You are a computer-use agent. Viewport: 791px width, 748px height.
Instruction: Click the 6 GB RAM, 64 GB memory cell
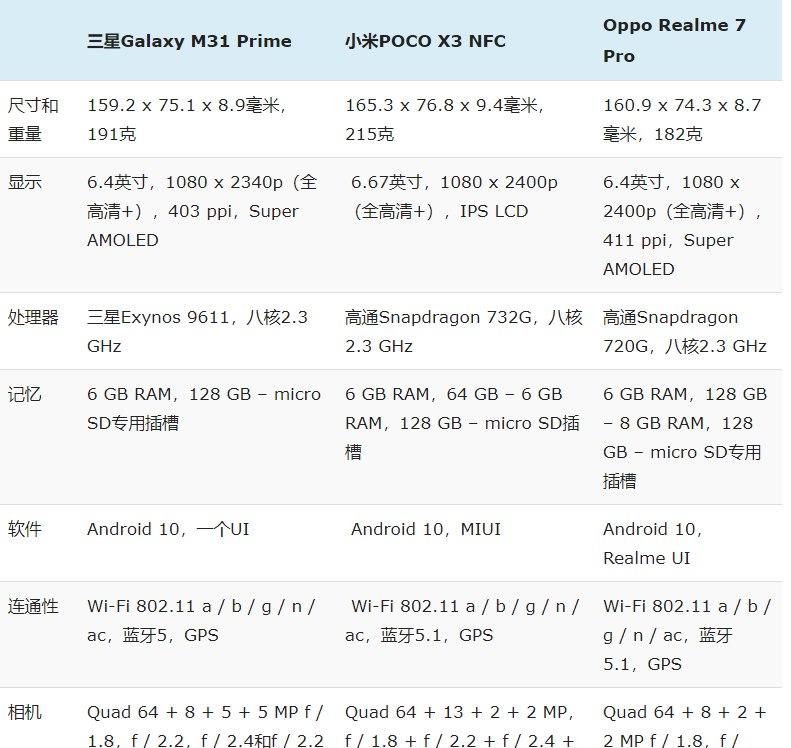pyautogui.click(x=463, y=423)
